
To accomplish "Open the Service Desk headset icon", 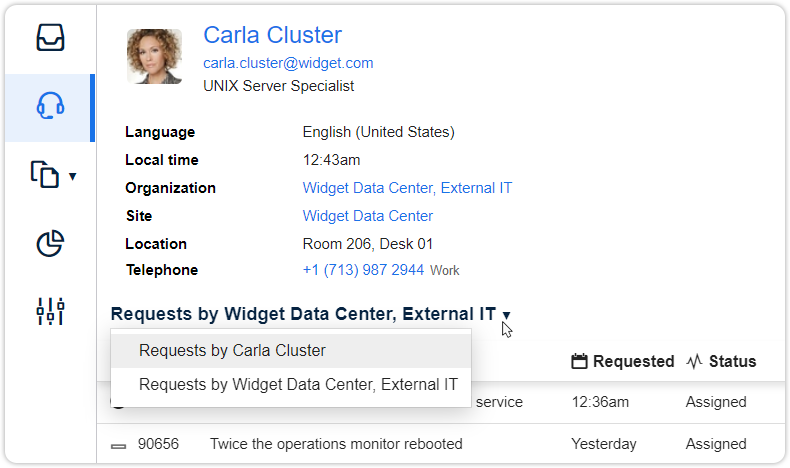I will coord(50,106).
